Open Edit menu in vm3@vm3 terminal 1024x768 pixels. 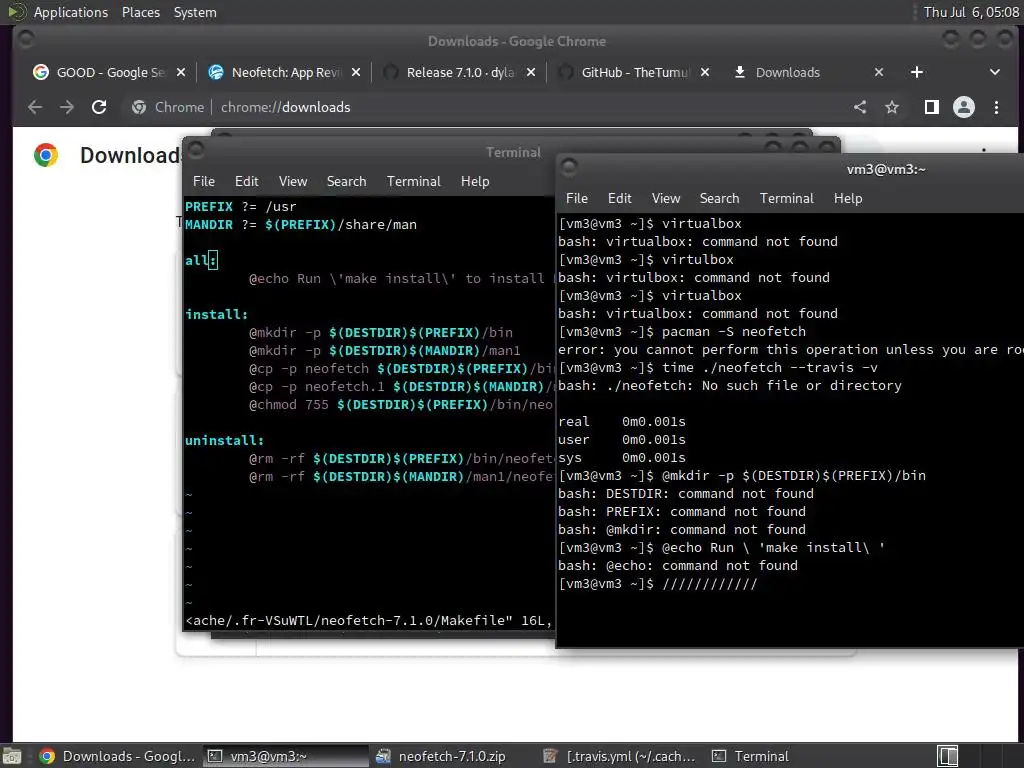click(x=620, y=199)
